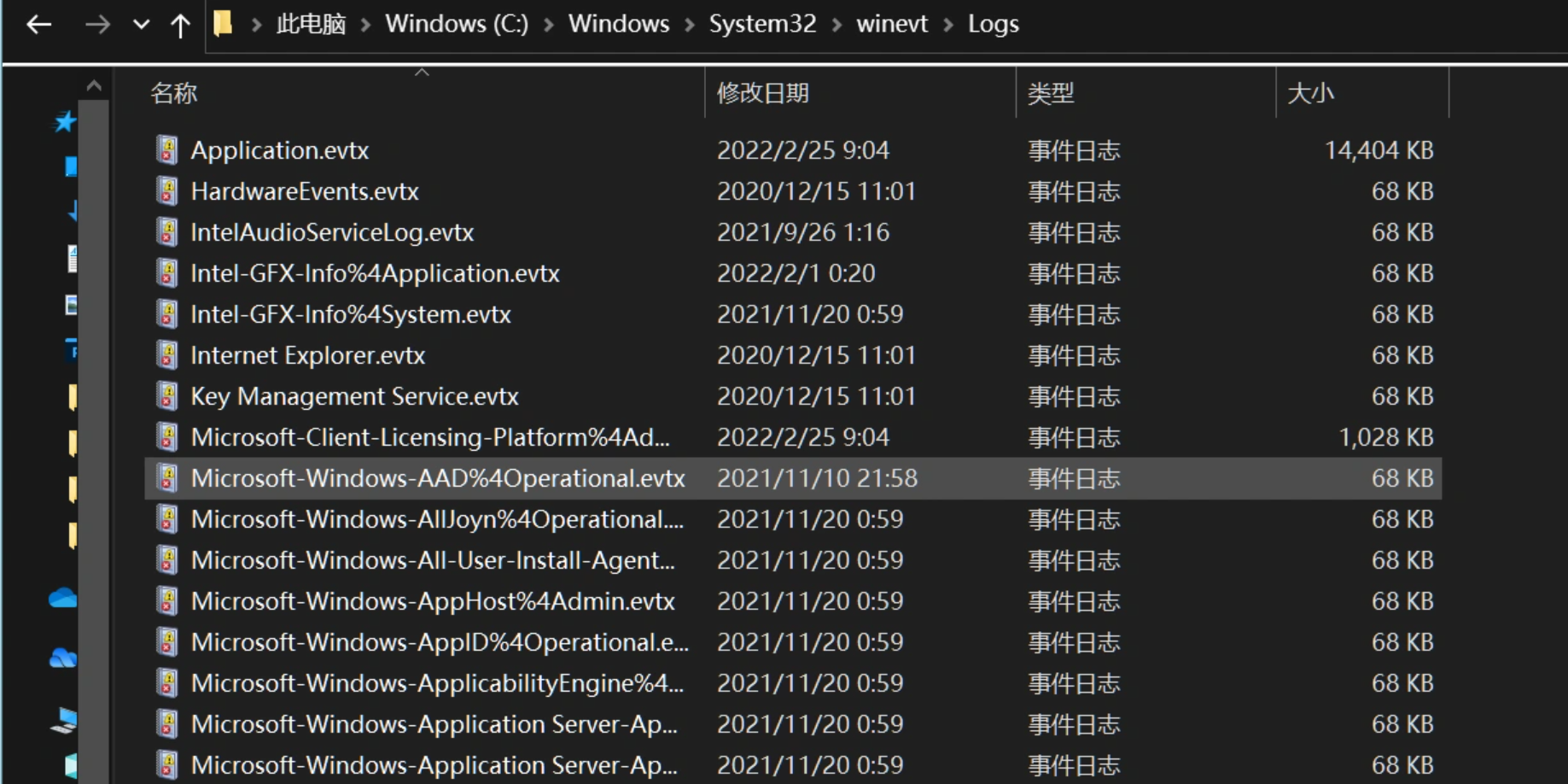
Task: Sort by the 名称 column header
Action: coord(174,93)
